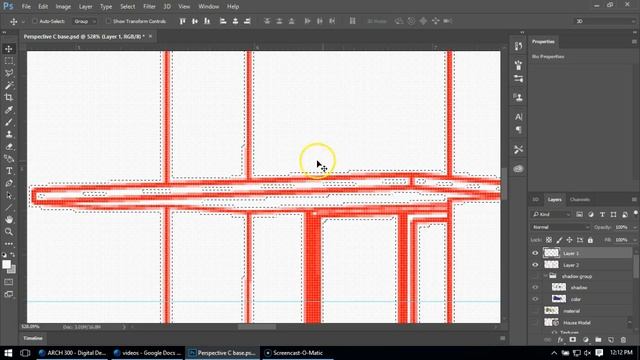Switch to the 3D panel tab
Viewport: 640px width, 360px height.
536,200
